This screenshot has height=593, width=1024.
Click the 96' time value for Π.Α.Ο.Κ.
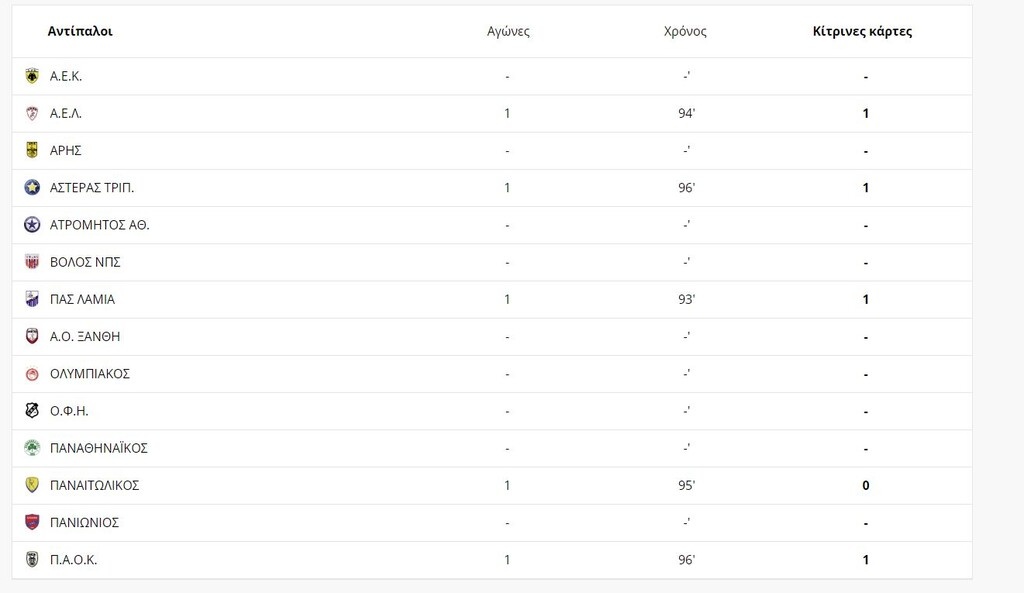tap(686, 560)
